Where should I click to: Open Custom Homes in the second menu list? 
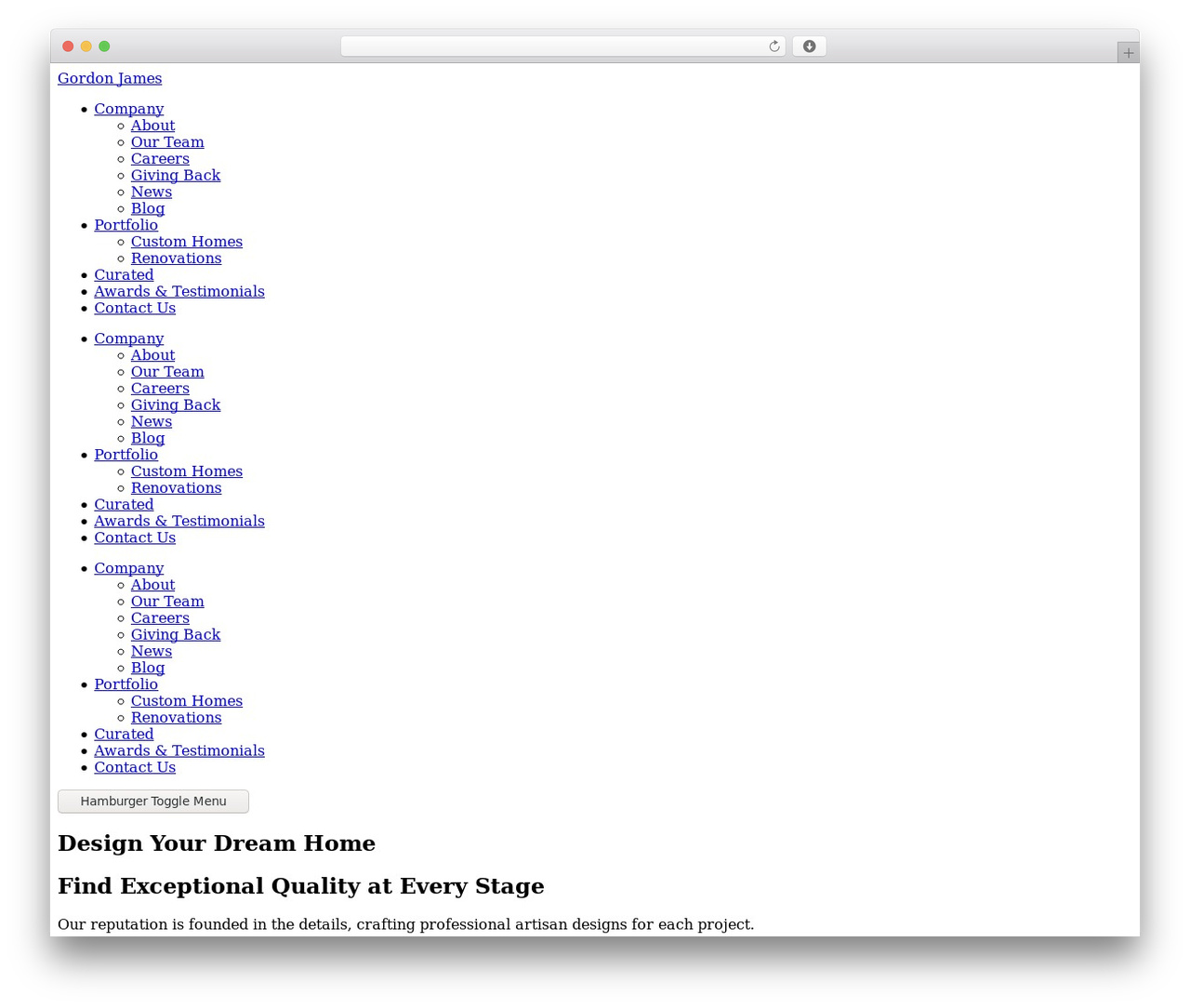click(187, 471)
